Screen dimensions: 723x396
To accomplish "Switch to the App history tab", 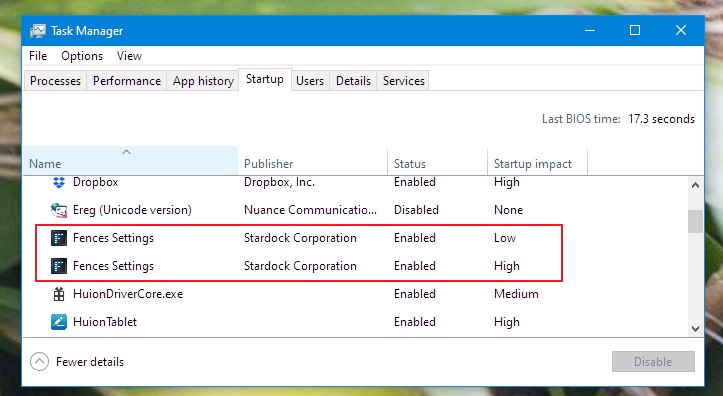I will tap(203, 81).
